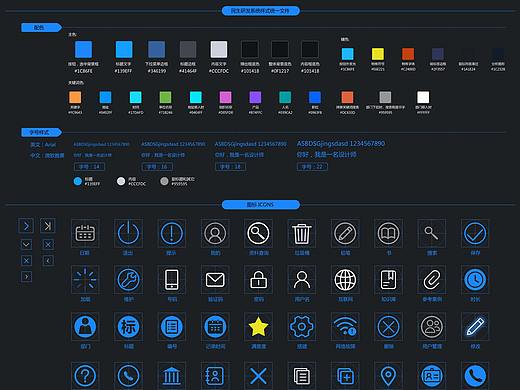The image size is (520, 390).
Task: Click the blue add-copy plus icon
Action: (x=345, y=376)
